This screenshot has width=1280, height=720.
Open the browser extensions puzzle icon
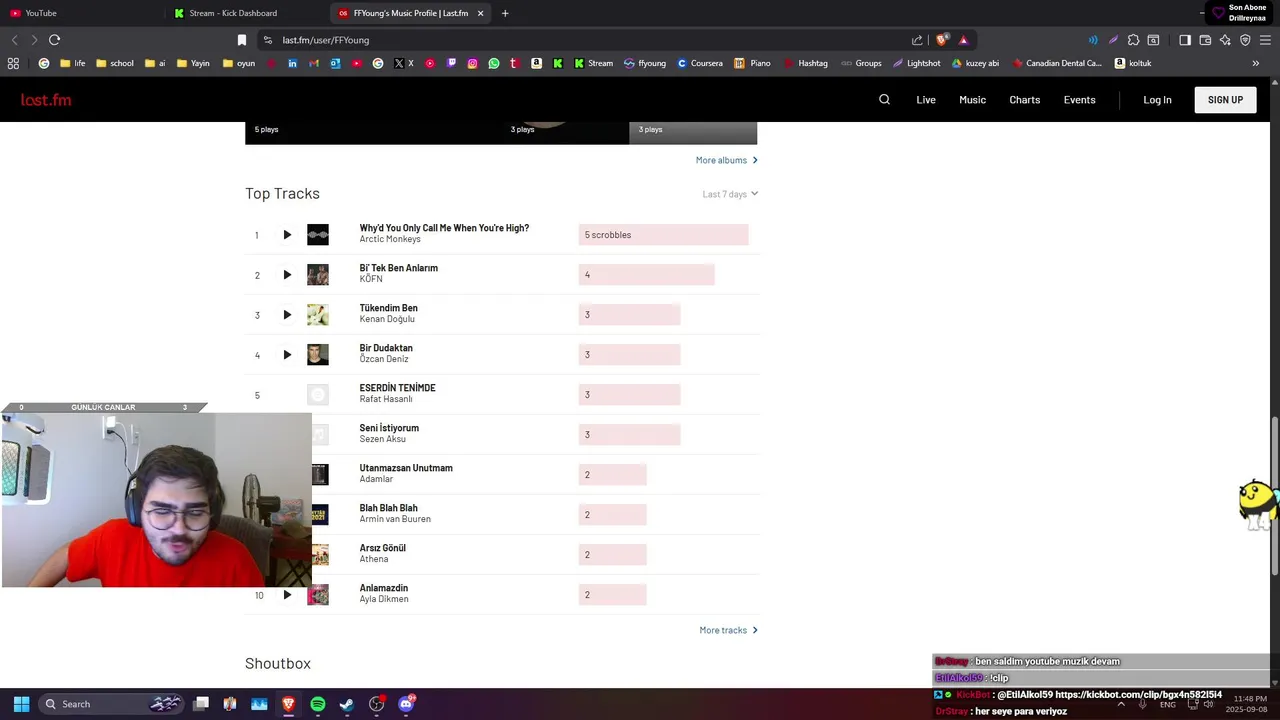click(1133, 40)
